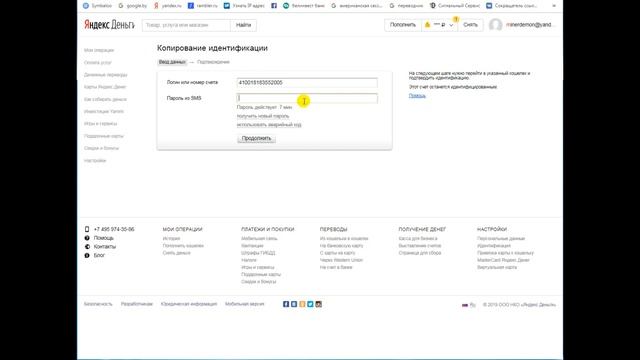Click 'использовать аварийный код' link
The width and height of the screenshot is (640, 360).
[269, 124]
